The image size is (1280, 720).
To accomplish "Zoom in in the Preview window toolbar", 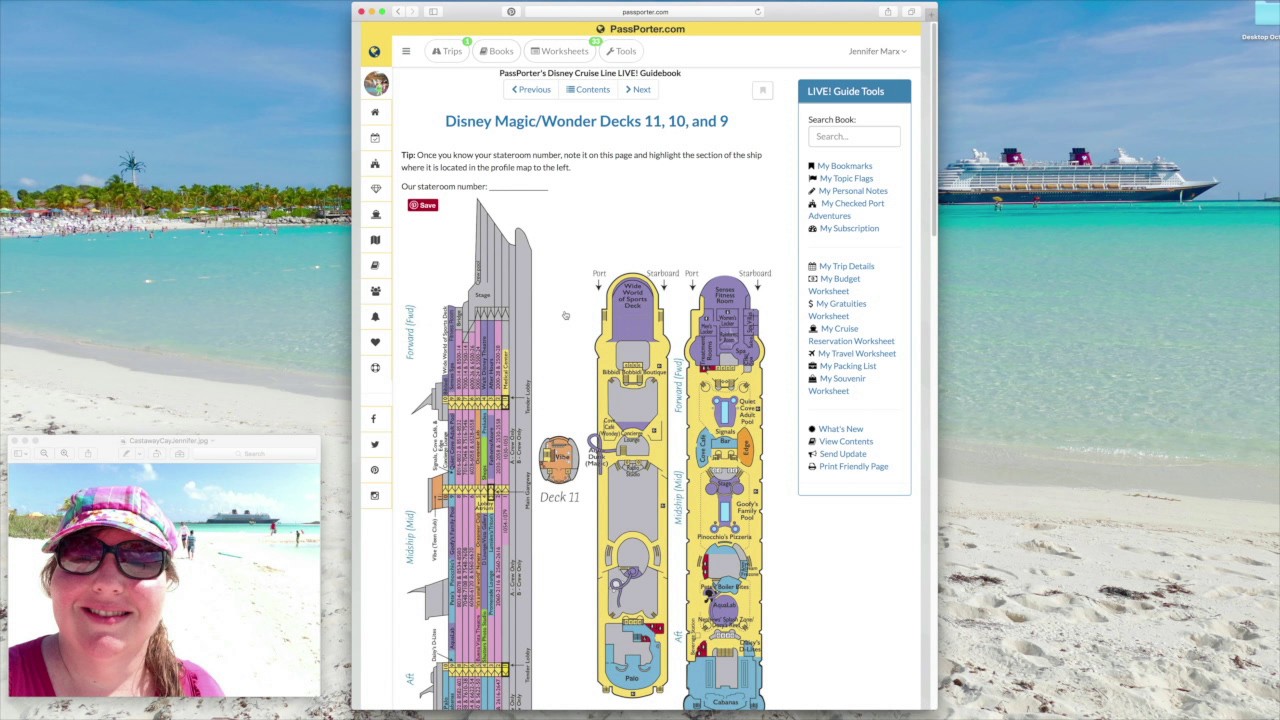I will 64,454.
